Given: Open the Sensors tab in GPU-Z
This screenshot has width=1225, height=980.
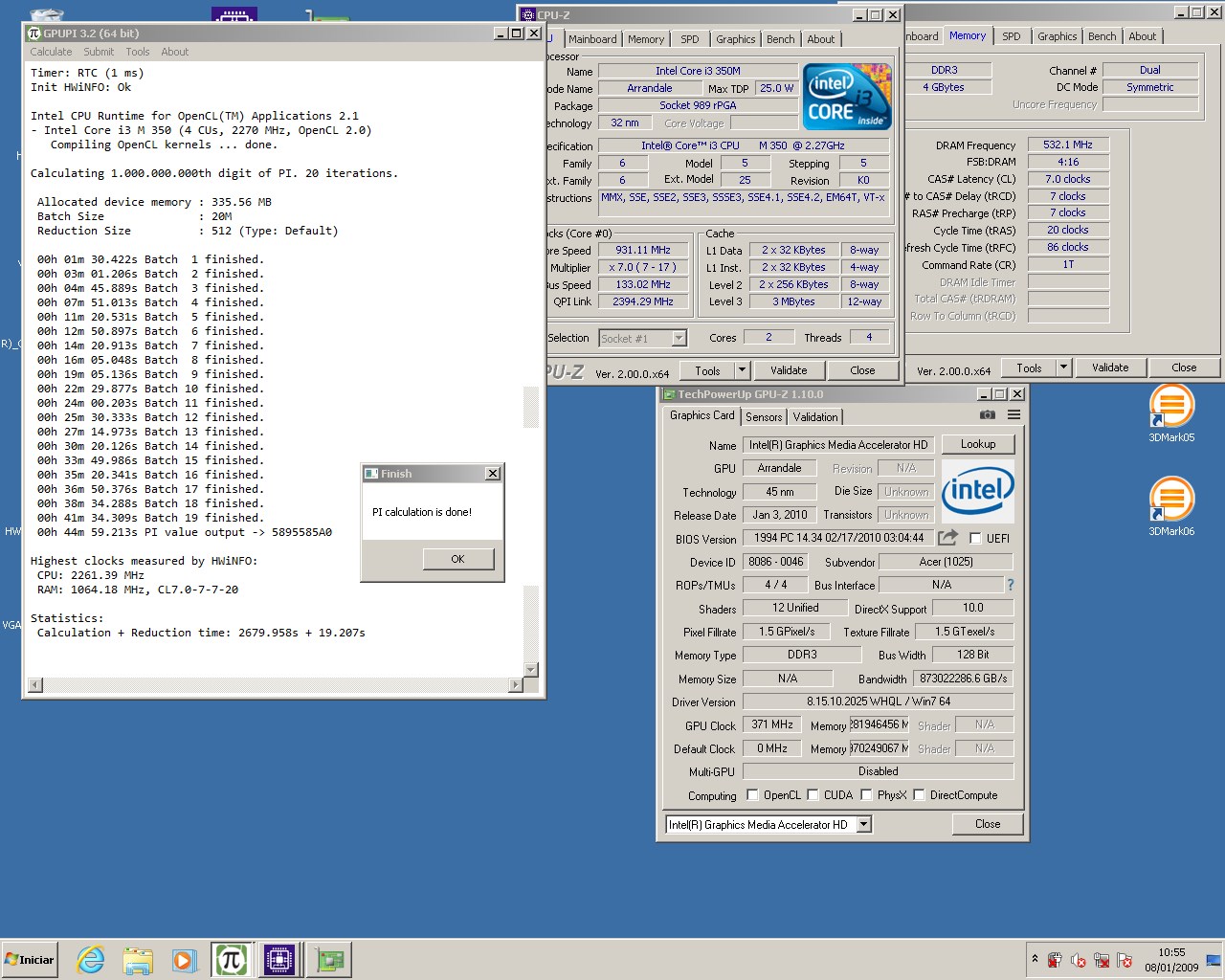Looking at the screenshot, I should pos(764,417).
